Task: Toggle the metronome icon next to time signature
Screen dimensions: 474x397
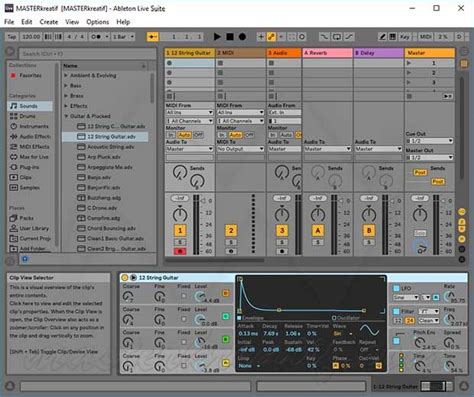Action: pos(96,37)
